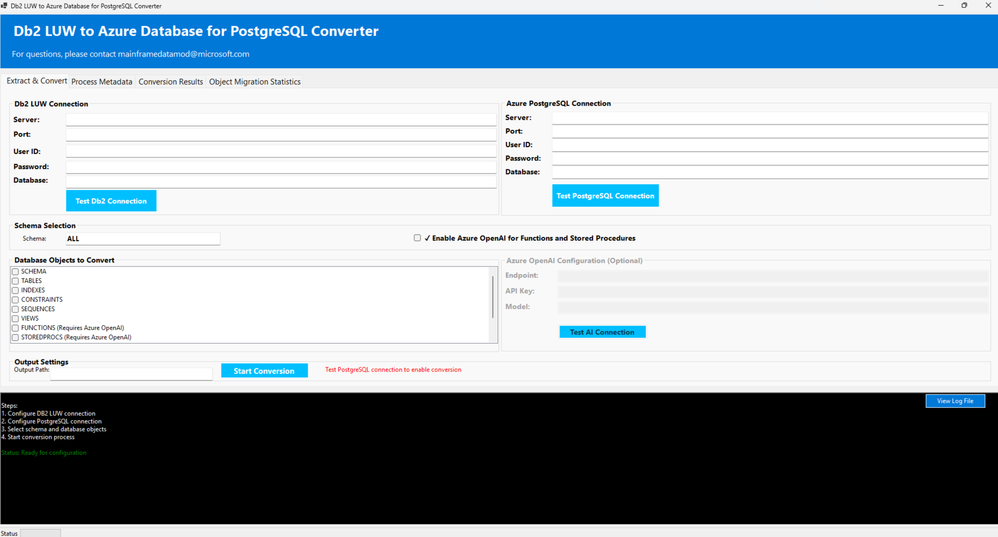This screenshot has width=998, height=537.
Task: Focus the Output Path field
Action: [x=131, y=374]
